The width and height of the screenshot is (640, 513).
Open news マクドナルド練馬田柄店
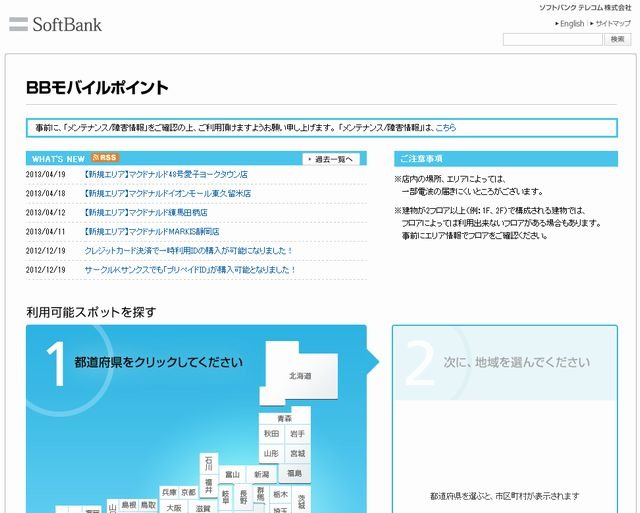point(146,213)
